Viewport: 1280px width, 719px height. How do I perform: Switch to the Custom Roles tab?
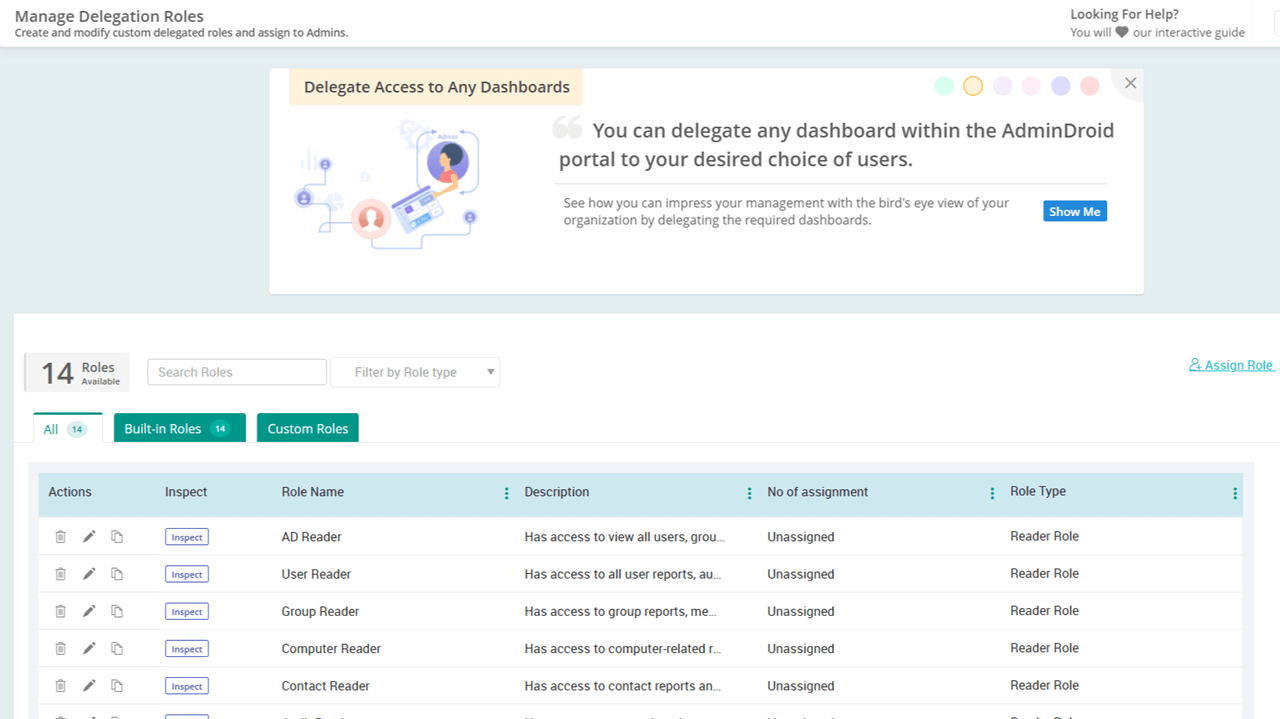tap(308, 429)
